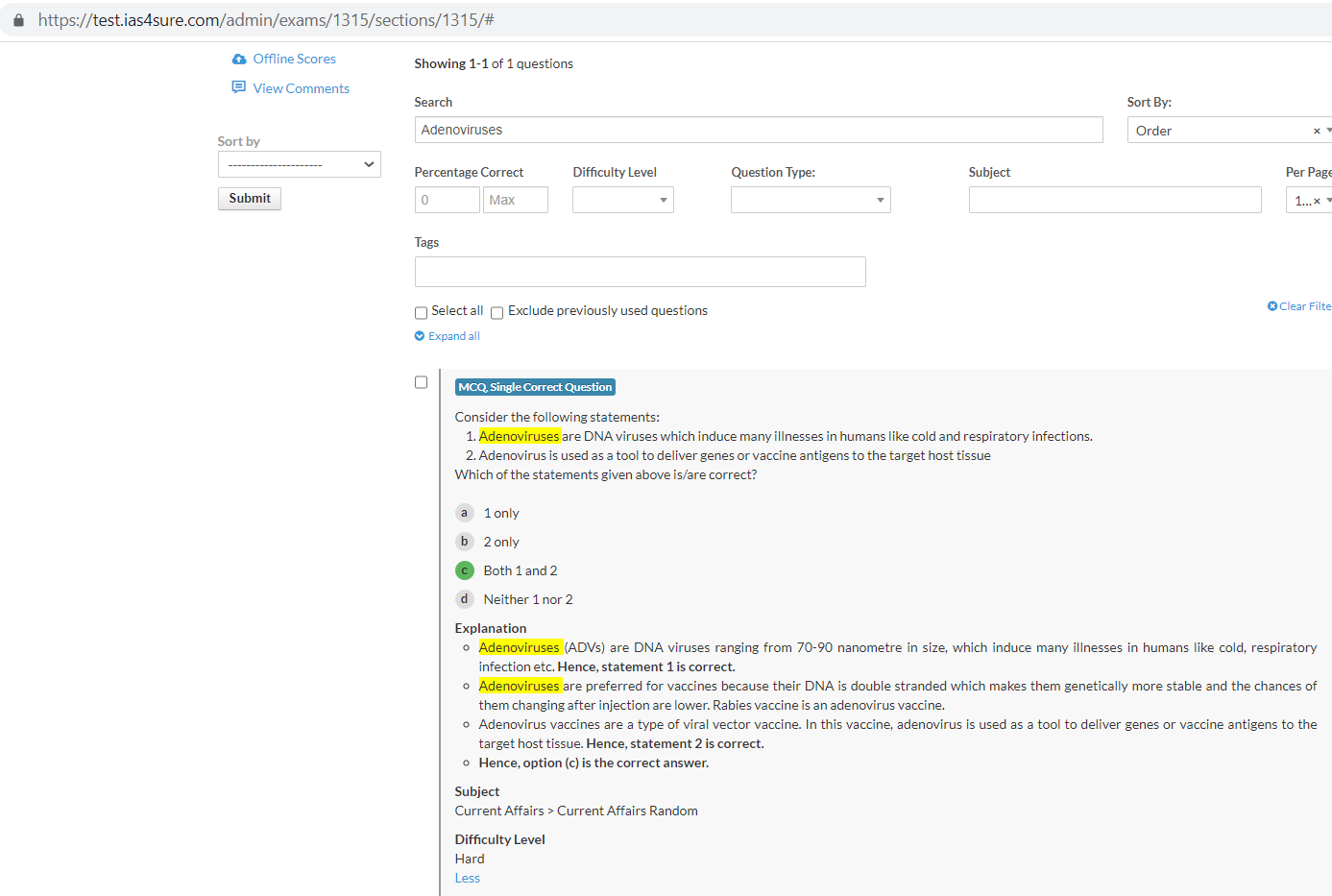Viewport: 1332px width, 896px height.
Task: Open the left Sort by dropdown
Action: click(300, 164)
